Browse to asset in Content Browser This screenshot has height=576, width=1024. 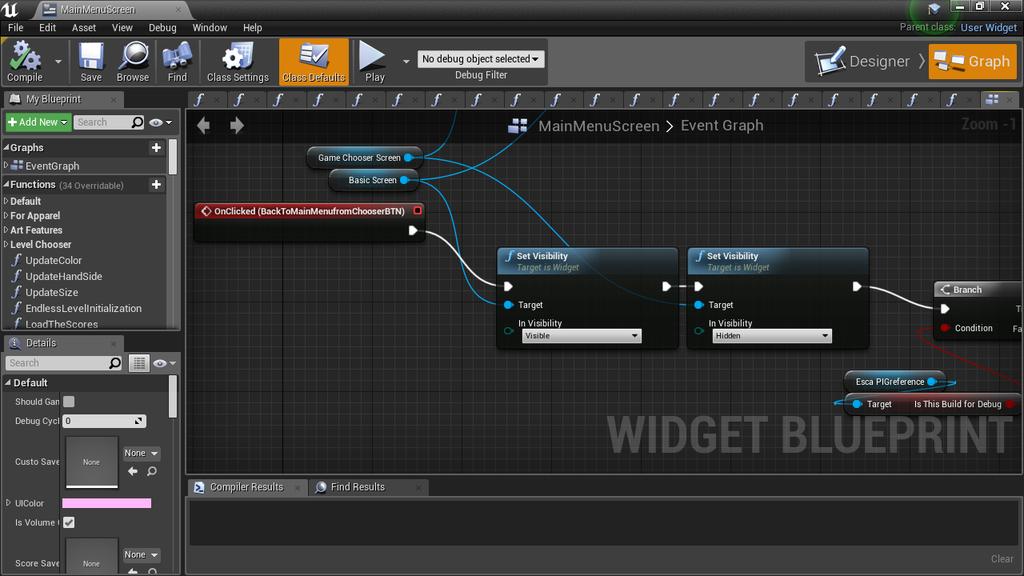point(133,62)
